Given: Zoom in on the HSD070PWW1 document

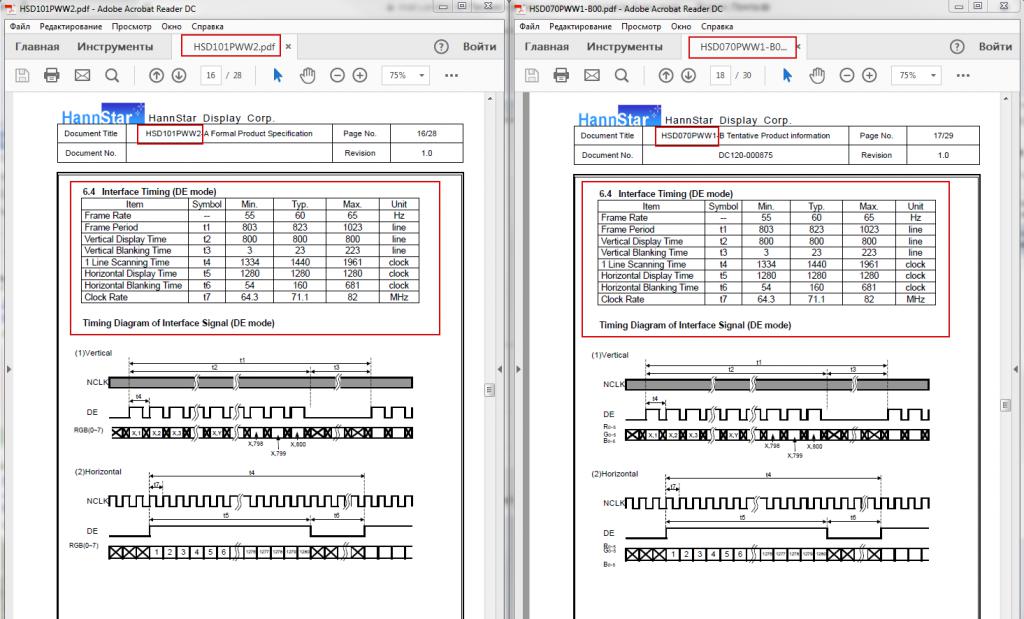Looking at the screenshot, I should 870,75.
